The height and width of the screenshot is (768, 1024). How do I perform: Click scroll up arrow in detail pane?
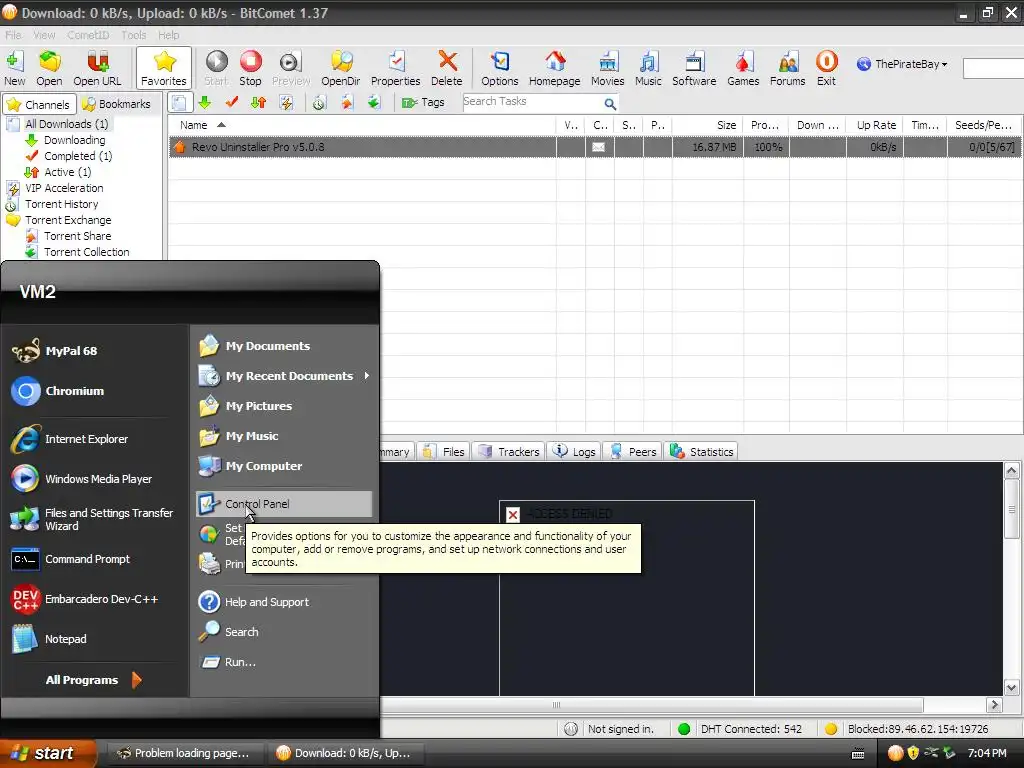[x=1011, y=471]
